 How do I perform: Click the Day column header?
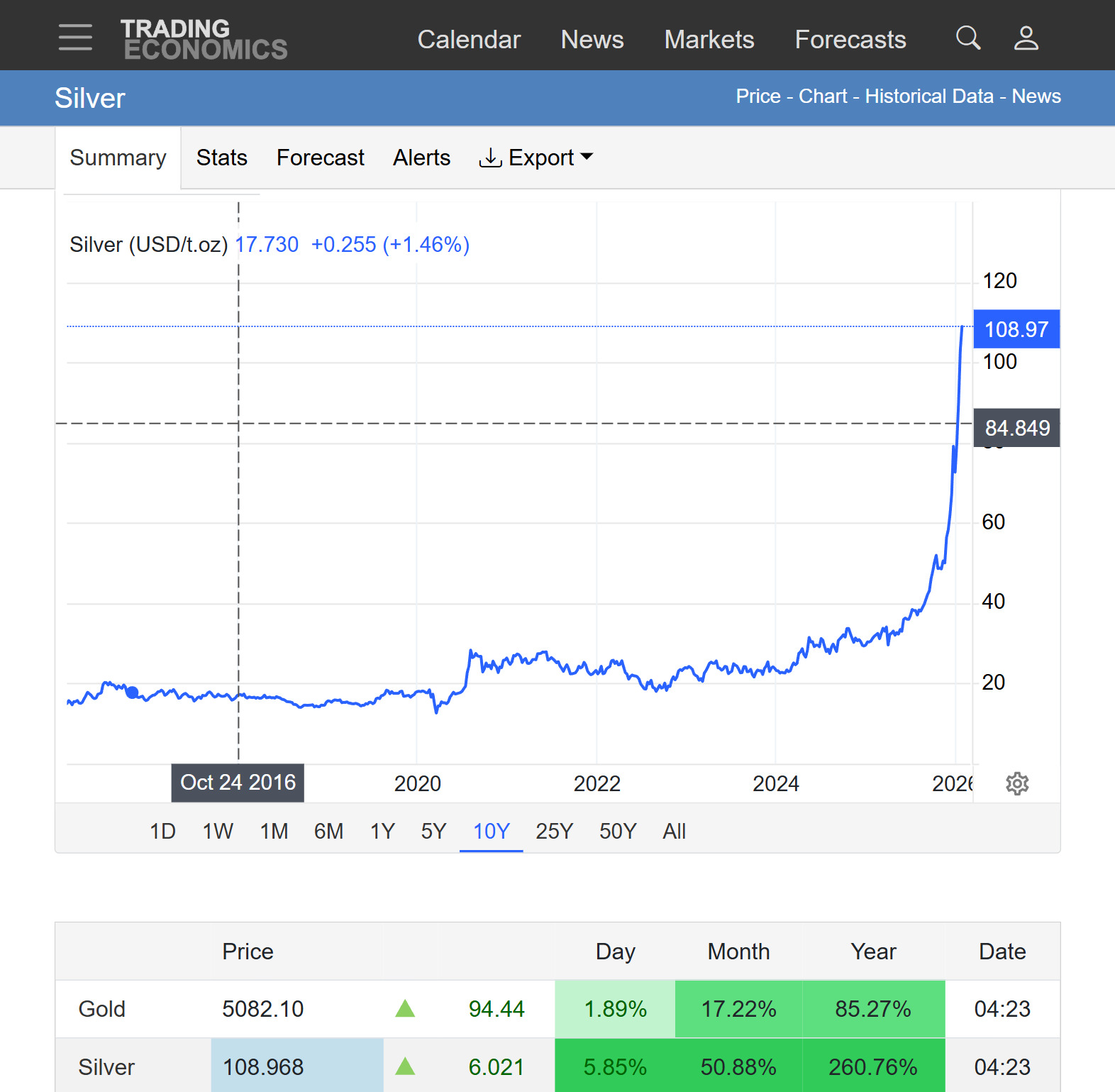(615, 951)
